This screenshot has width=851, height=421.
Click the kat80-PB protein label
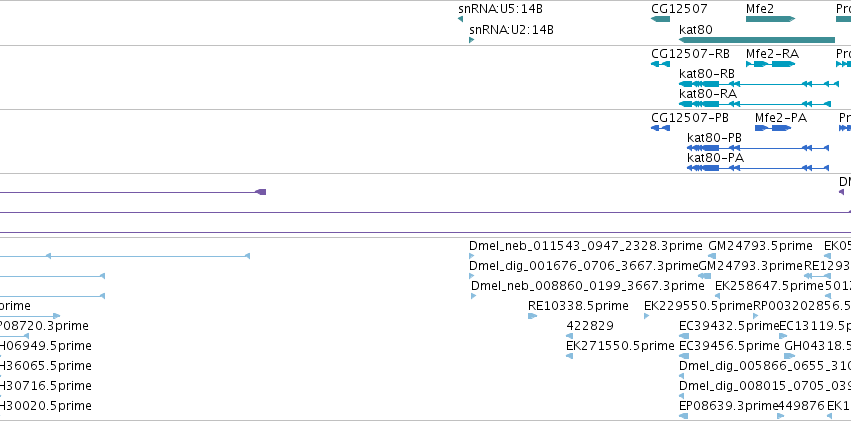pyautogui.click(x=714, y=138)
